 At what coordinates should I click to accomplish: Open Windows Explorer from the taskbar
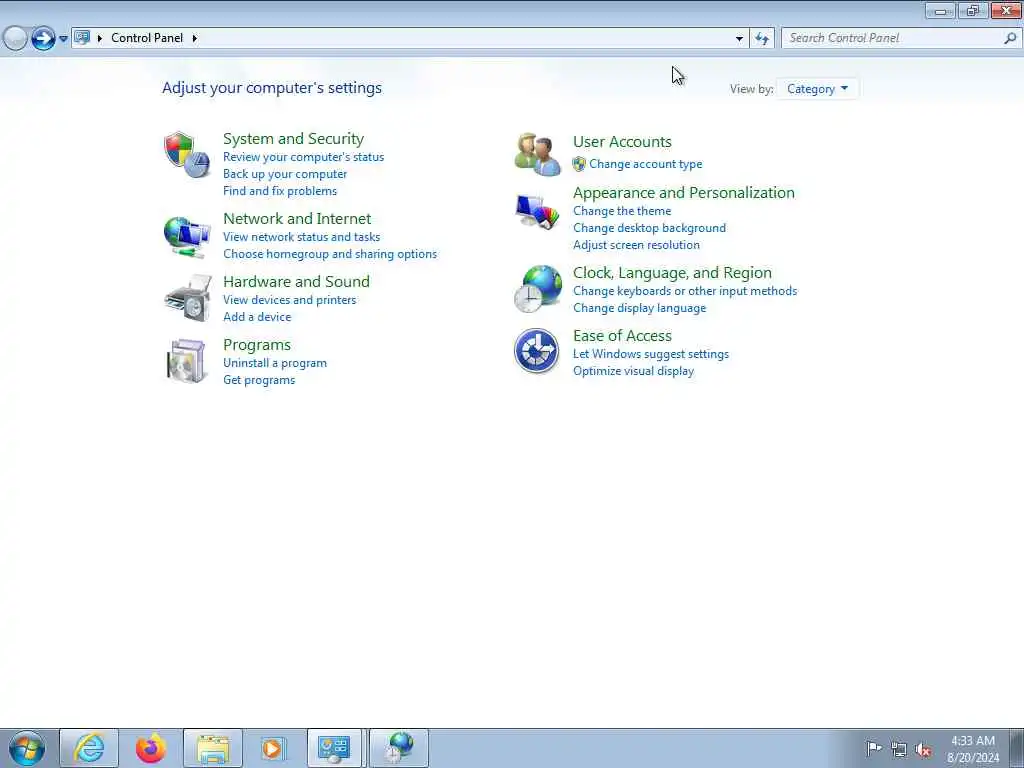coord(213,748)
